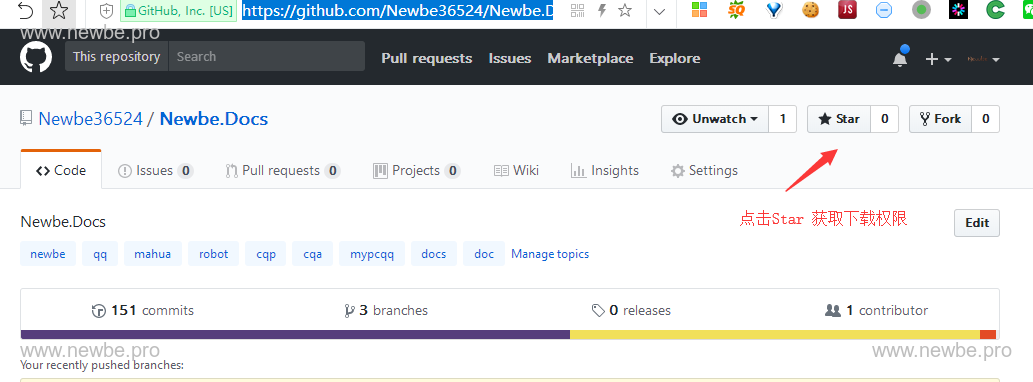This screenshot has width=1033, height=382.
Task: Click purple segment of language bar
Action: (295, 335)
